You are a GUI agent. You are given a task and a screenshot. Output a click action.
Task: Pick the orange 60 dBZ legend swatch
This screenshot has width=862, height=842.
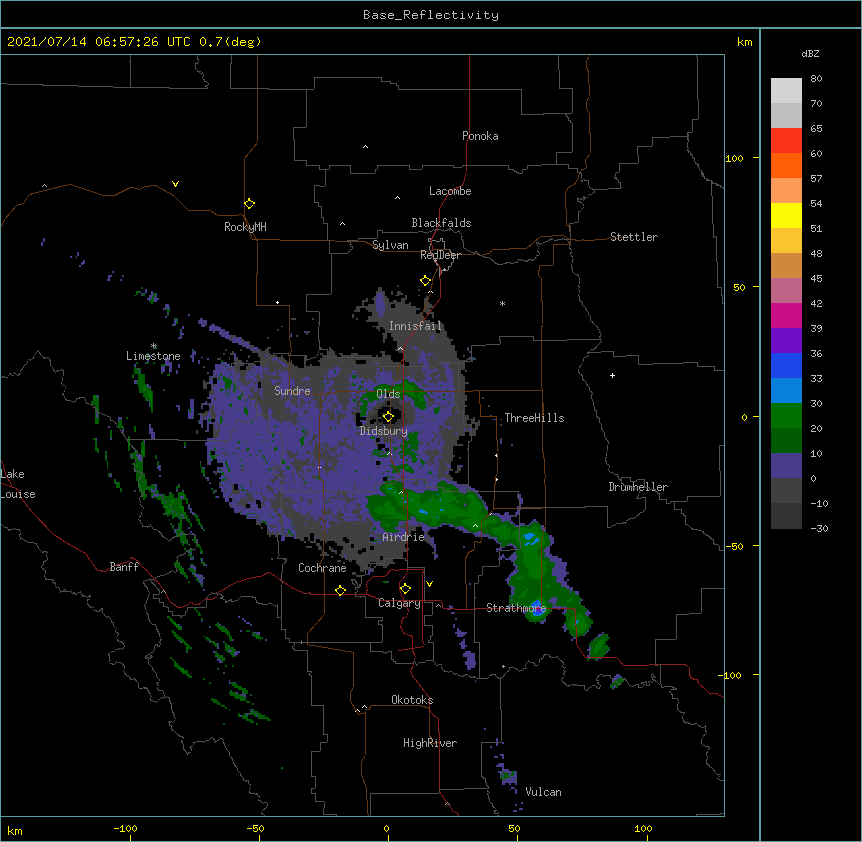tap(786, 165)
